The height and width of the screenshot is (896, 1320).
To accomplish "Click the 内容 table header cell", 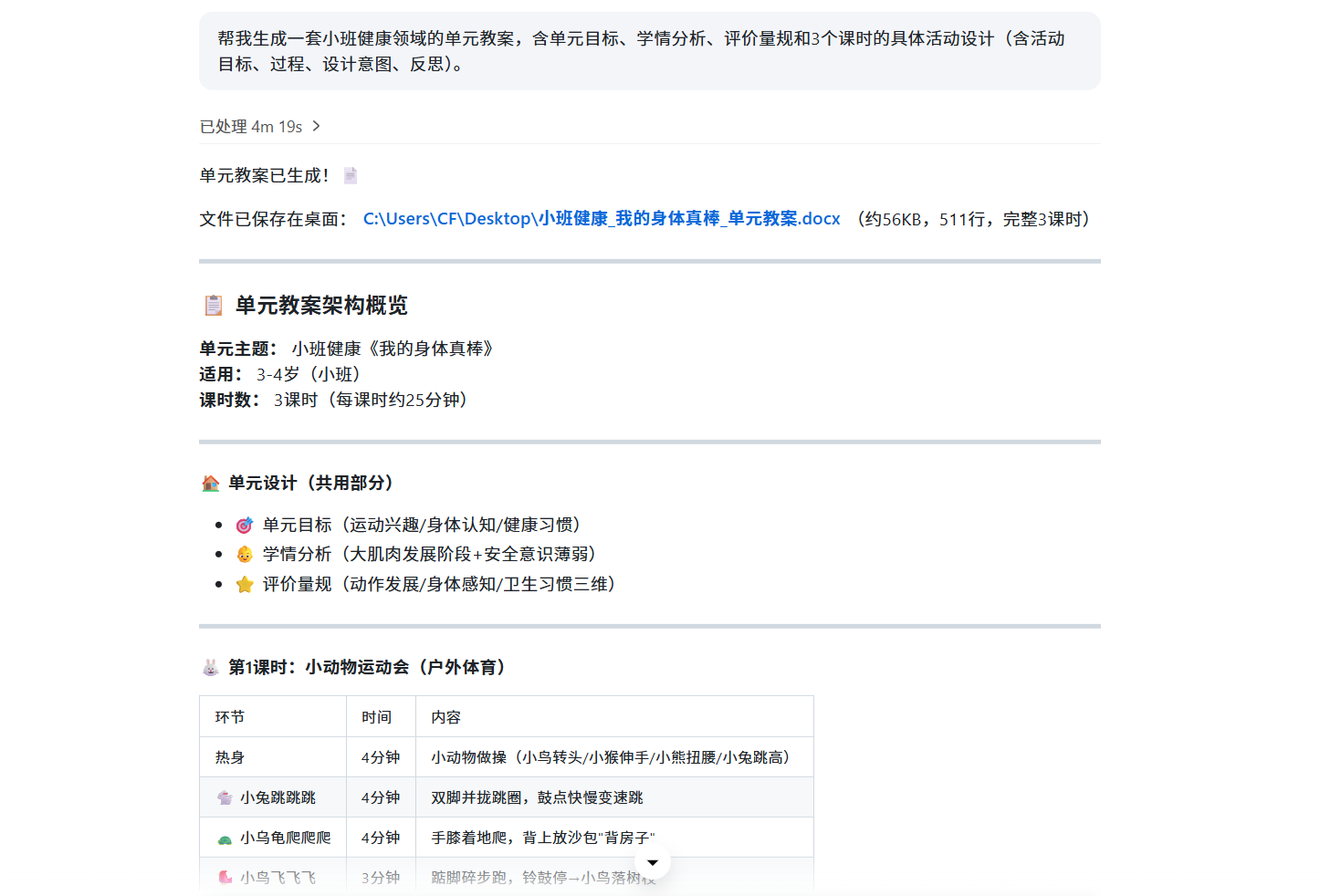I will (614, 716).
